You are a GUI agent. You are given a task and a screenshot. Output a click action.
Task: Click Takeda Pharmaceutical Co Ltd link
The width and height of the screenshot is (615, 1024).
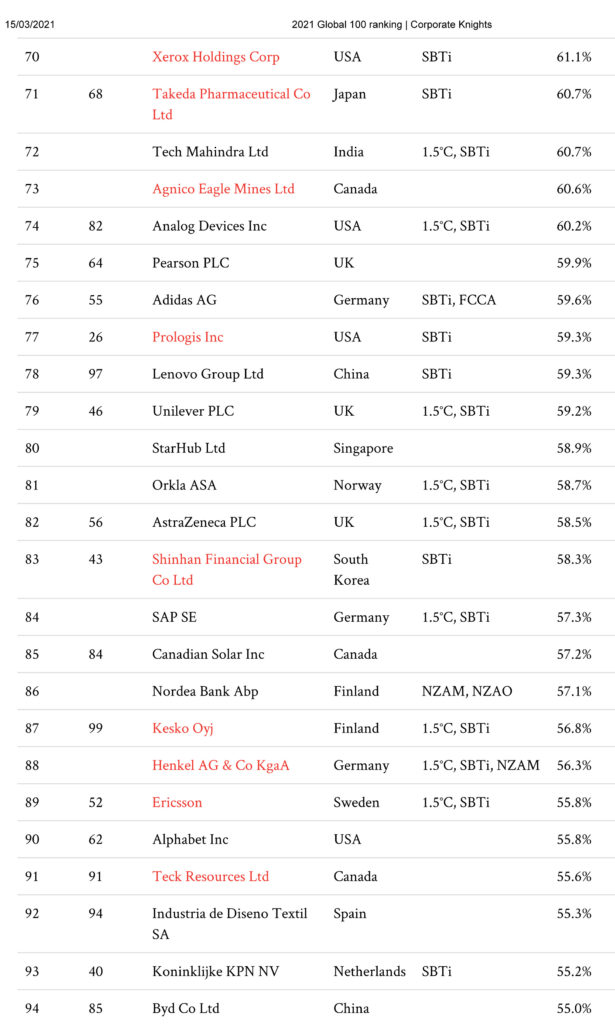tap(231, 104)
